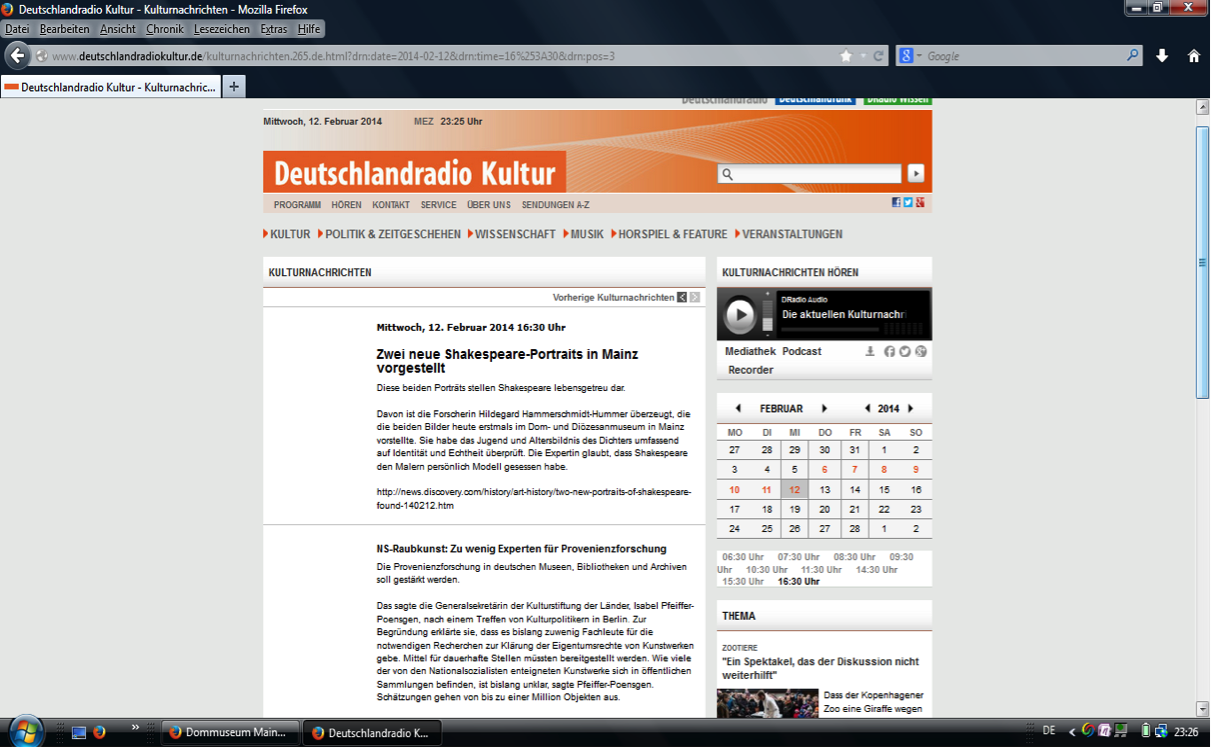Select the Deutschlandradio Kultur browser tab
Viewport: 1211px width, 747px height.
110,87
